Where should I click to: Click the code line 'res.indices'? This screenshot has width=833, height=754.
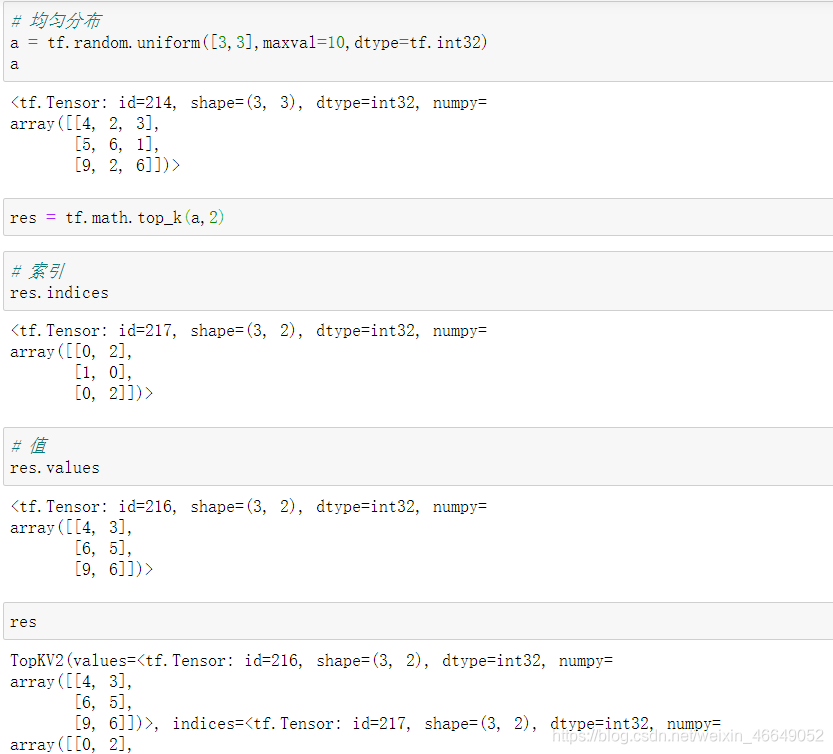(59, 293)
